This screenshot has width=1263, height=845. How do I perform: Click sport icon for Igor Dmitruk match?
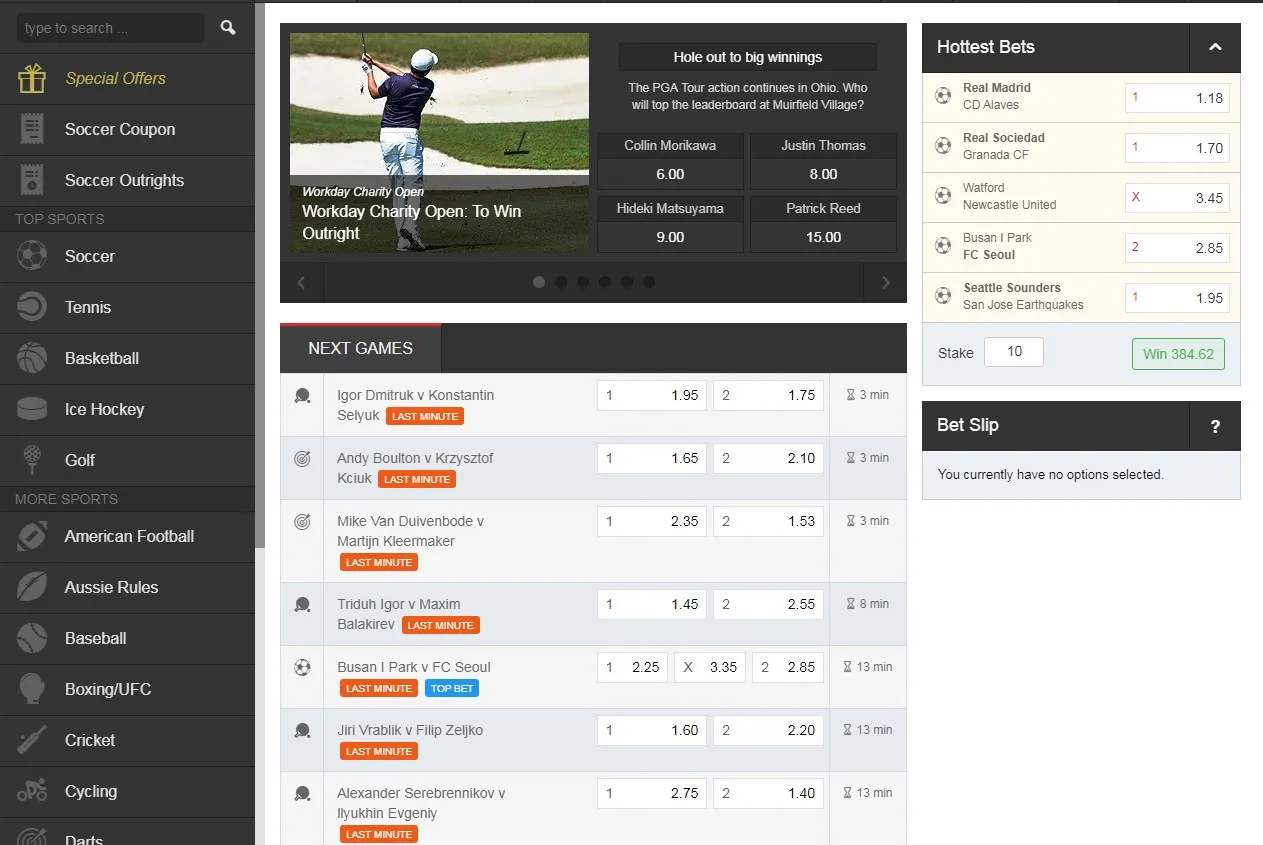[x=302, y=395]
